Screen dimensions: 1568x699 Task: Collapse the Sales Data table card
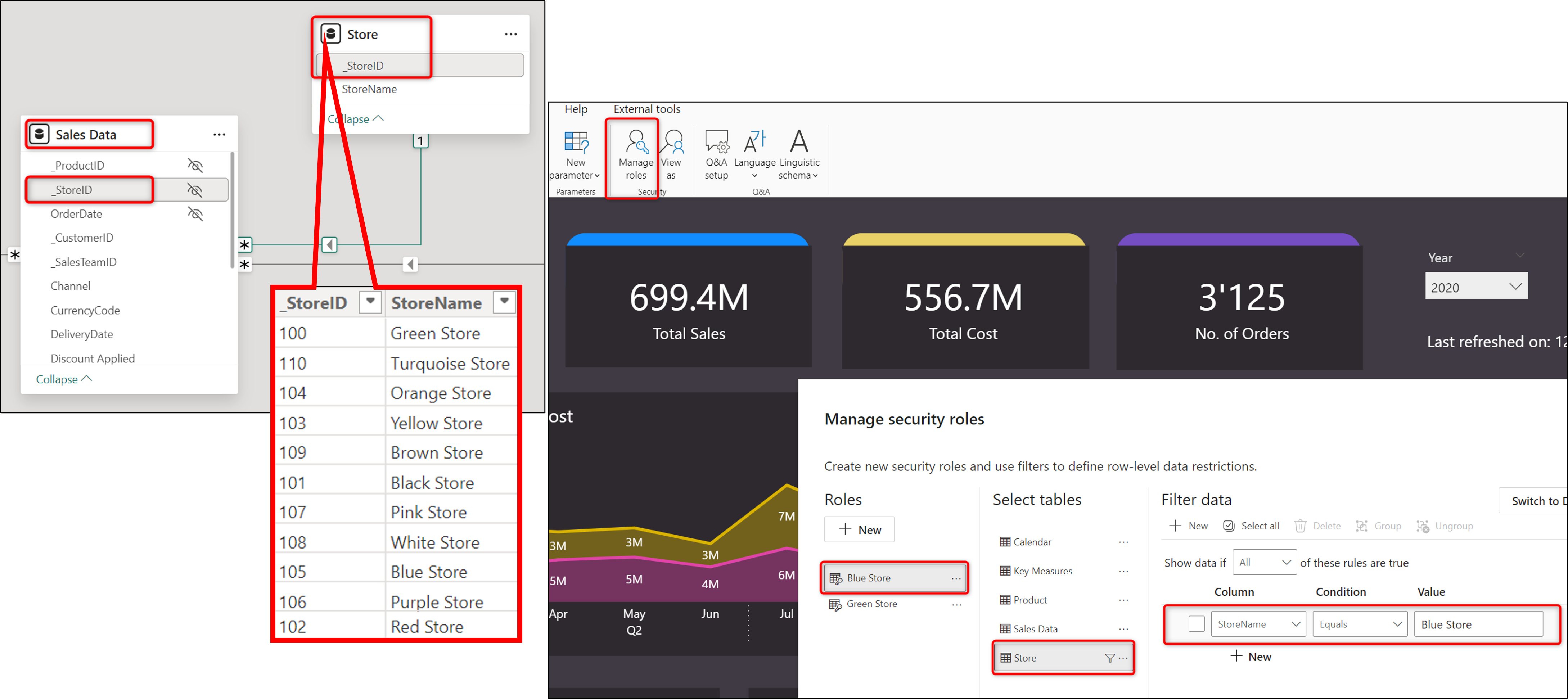[x=64, y=379]
